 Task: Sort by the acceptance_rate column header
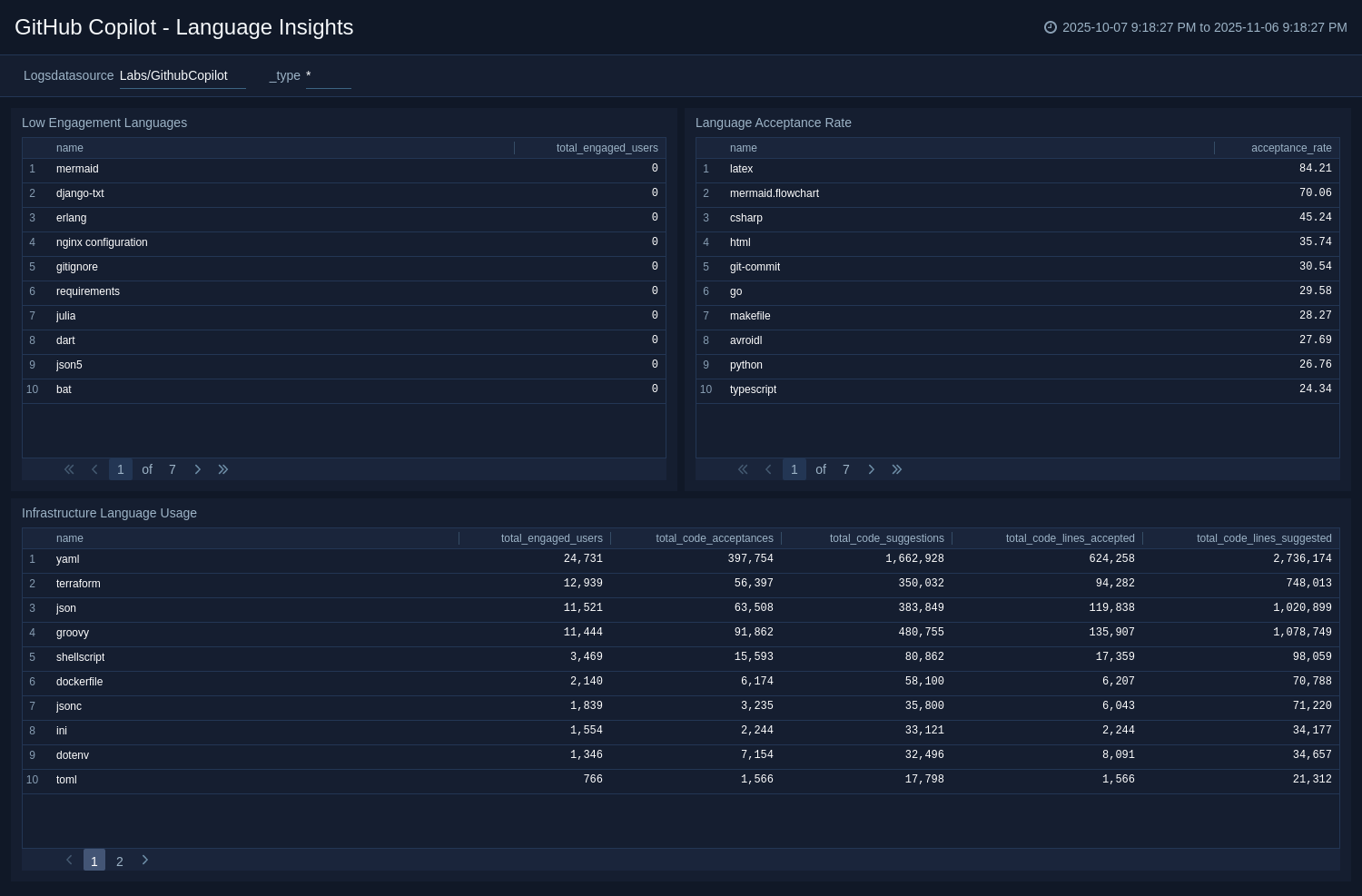point(1291,148)
